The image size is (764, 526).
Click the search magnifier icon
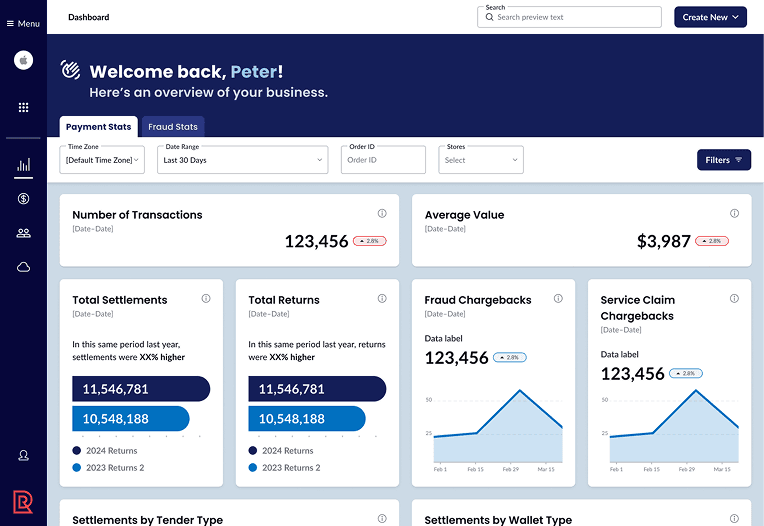click(x=489, y=17)
